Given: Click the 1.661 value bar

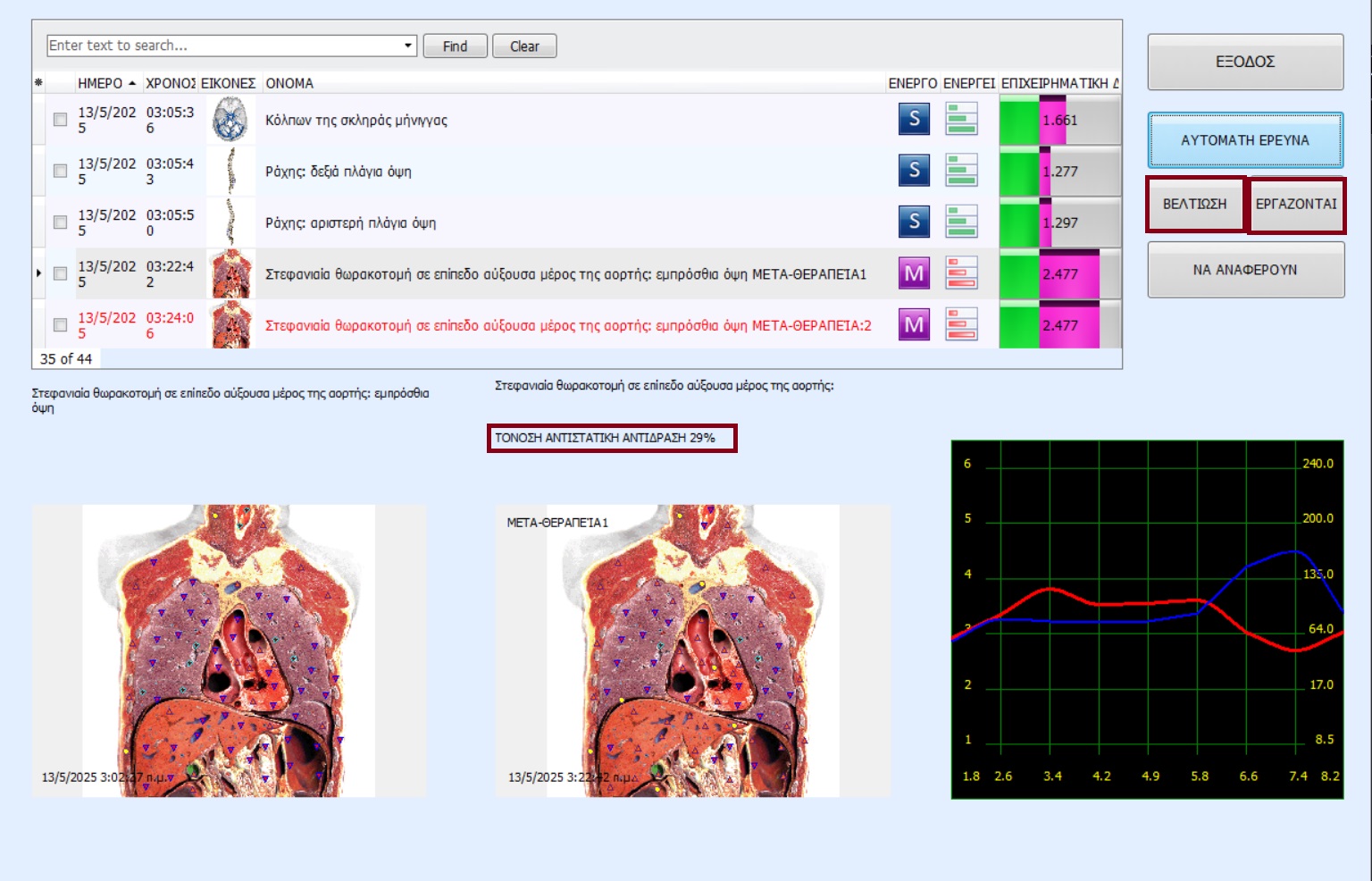Looking at the screenshot, I should click(x=1059, y=120).
